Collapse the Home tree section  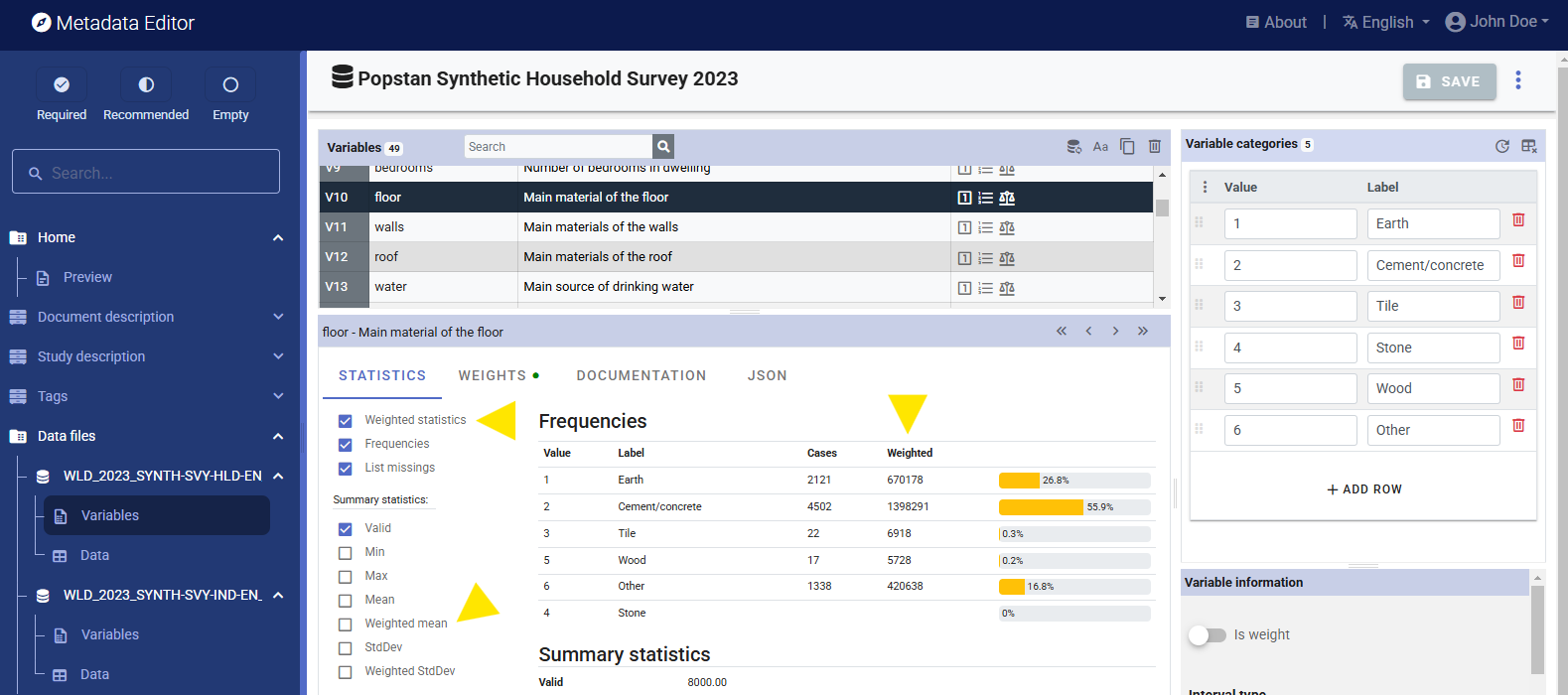coord(278,237)
